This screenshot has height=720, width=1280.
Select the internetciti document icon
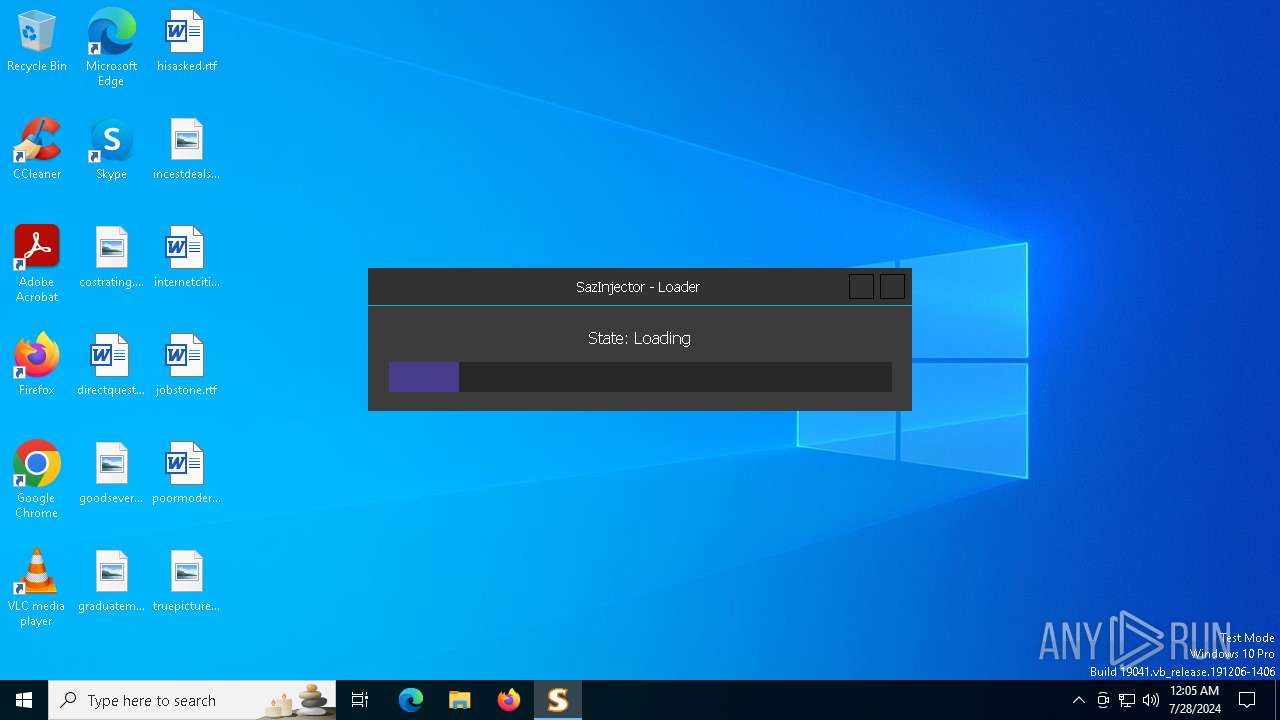[186, 258]
